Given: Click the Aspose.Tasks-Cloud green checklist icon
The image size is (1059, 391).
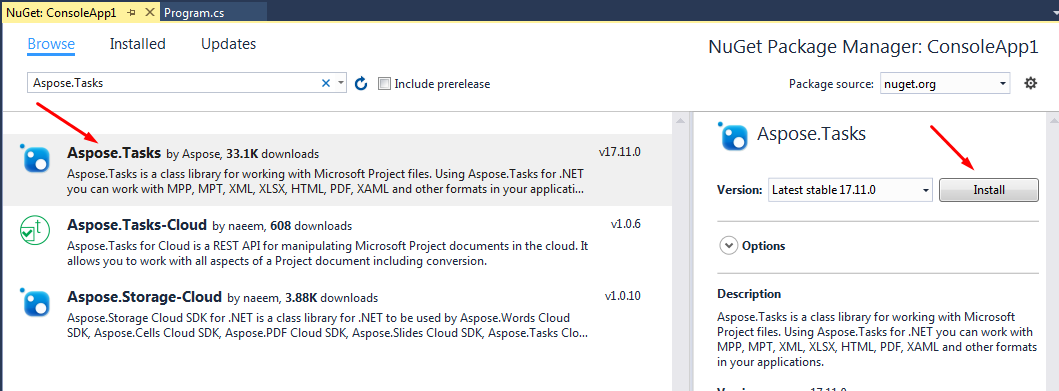Looking at the screenshot, I should tap(34, 231).
